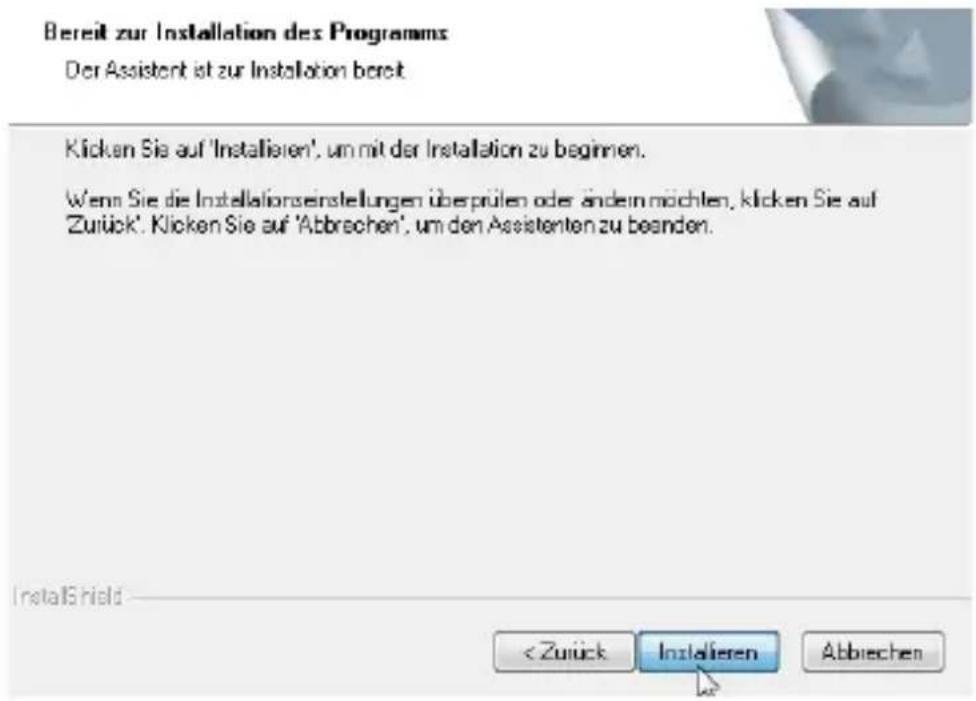Go back using the Zurück button
Image resolution: width=976 pixels, height=701 pixels.
pos(564,652)
